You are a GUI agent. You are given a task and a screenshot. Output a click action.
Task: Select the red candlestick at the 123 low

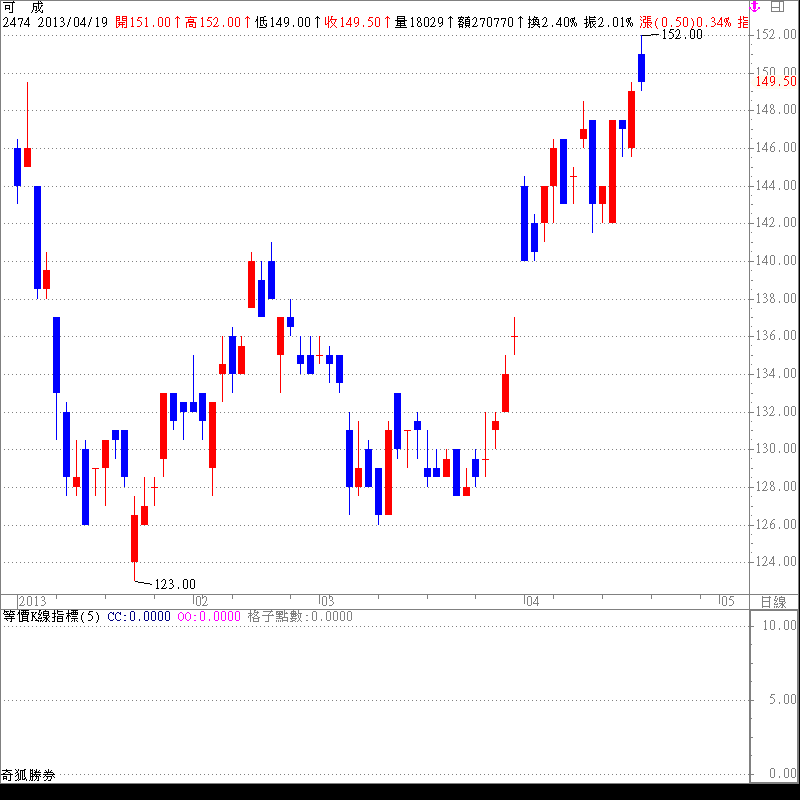point(134,538)
